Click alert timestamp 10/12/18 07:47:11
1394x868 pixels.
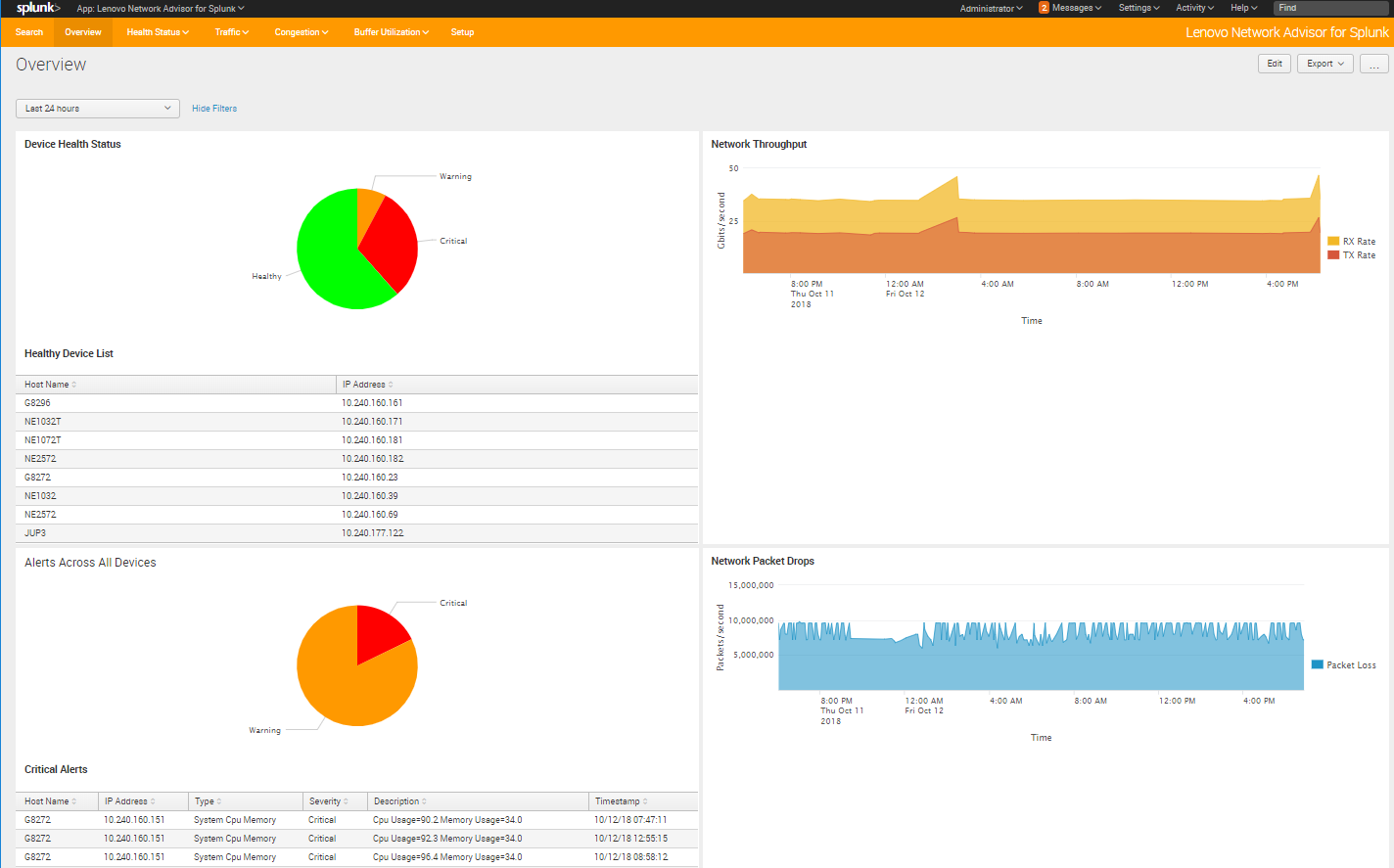click(630, 820)
